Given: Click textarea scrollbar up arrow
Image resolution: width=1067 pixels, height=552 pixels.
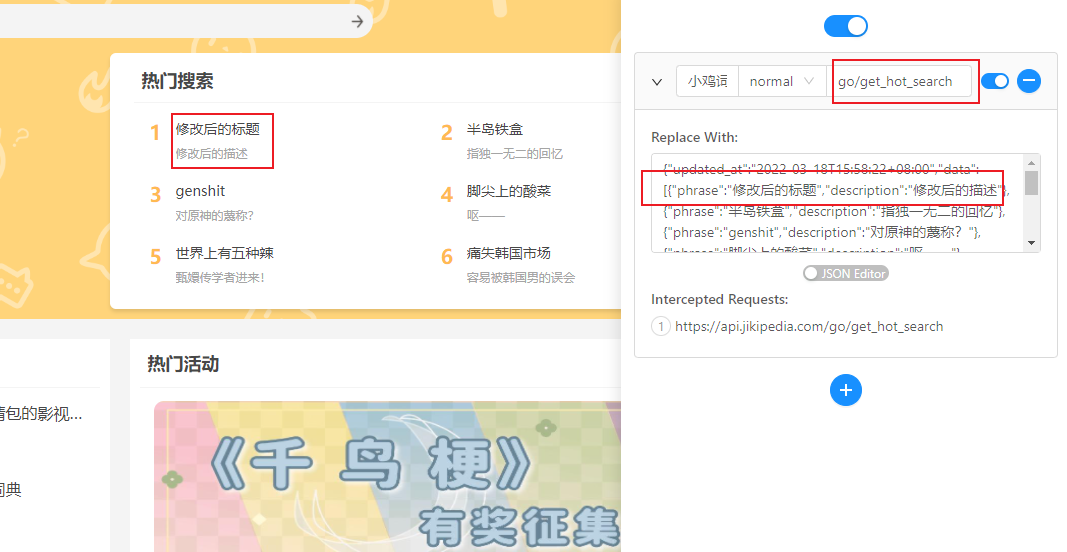Looking at the screenshot, I should pos(1032,163).
